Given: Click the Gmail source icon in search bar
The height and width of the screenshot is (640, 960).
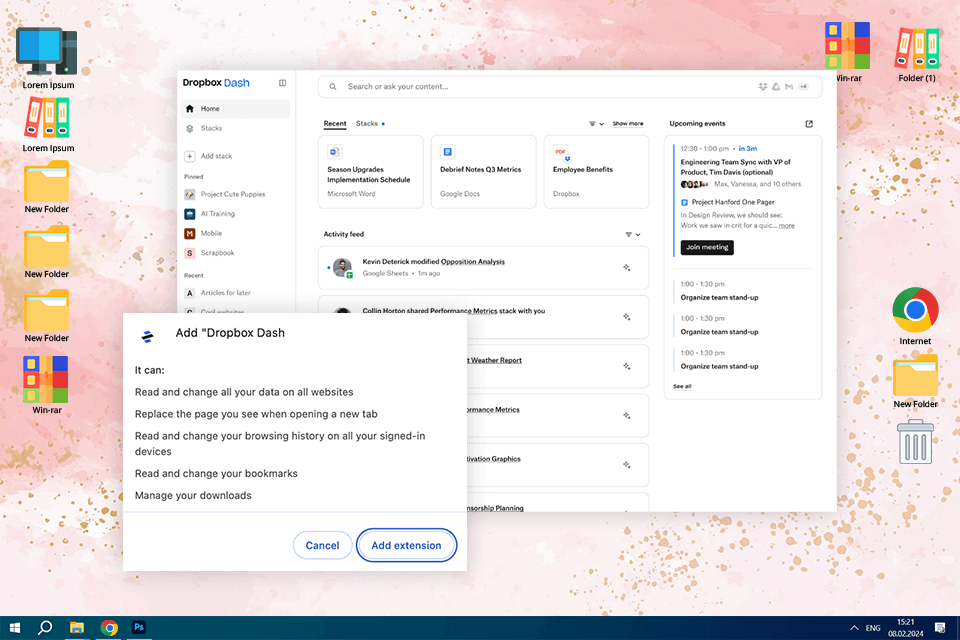Looking at the screenshot, I should [789, 86].
